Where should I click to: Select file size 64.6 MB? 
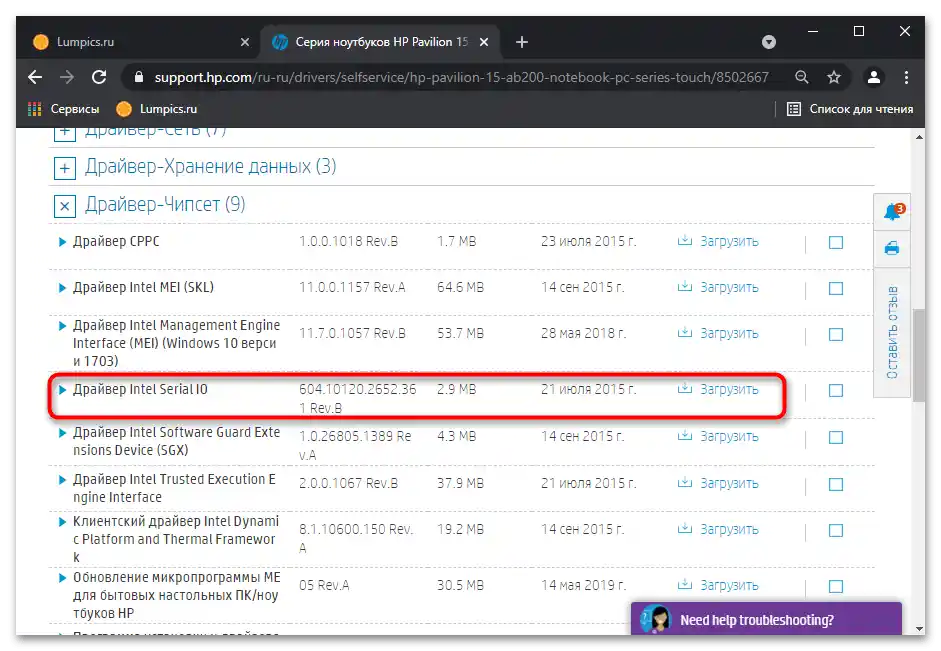coord(460,287)
